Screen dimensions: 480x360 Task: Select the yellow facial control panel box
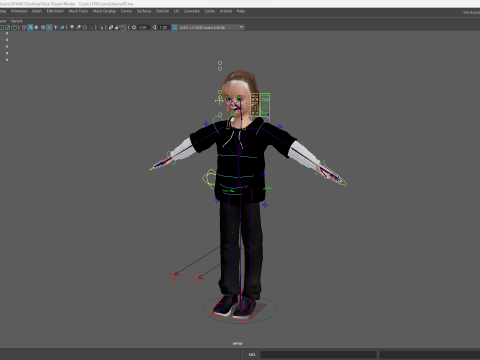click(255, 105)
